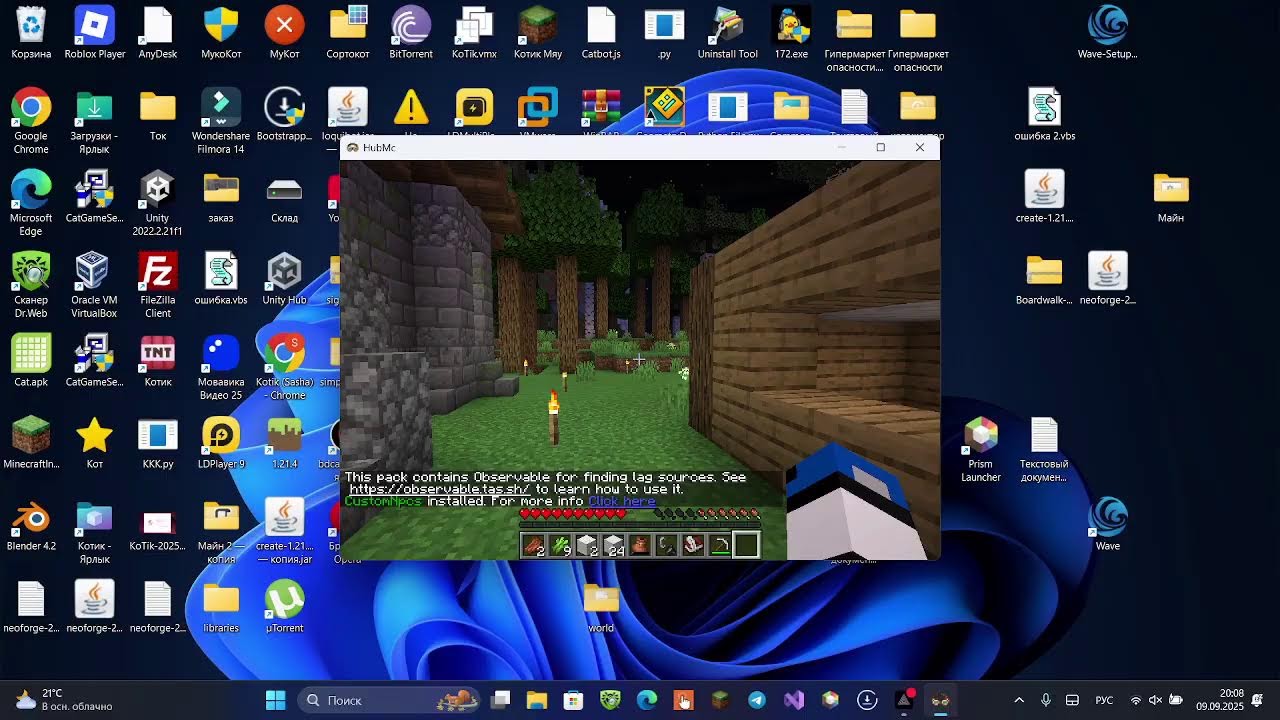Select the Текстовый докумен... text file
Screen dimensions: 1280x720
pyautogui.click(x=1044, y=450)
